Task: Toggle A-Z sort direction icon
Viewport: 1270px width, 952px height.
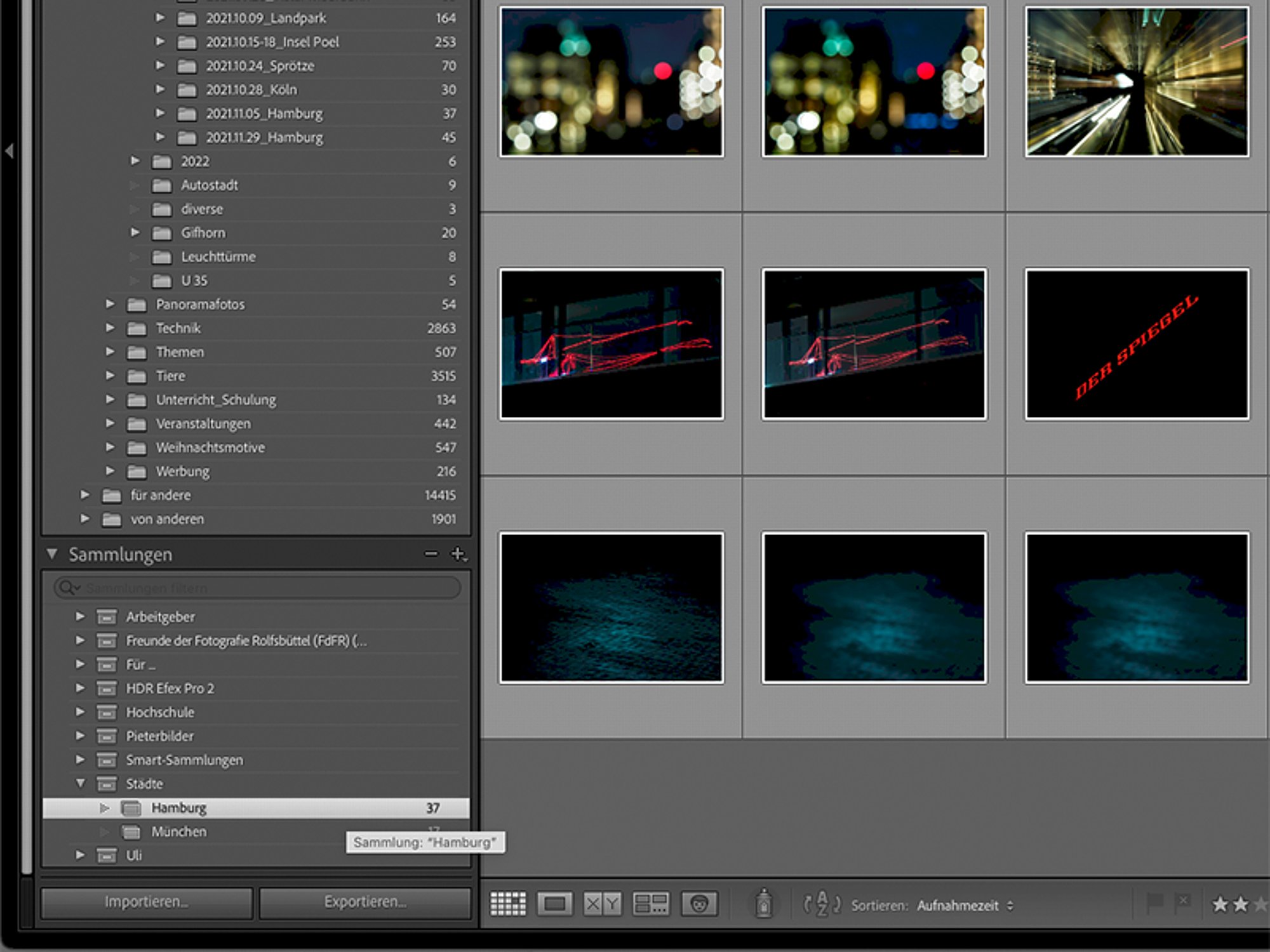Action: coord(822,904)
